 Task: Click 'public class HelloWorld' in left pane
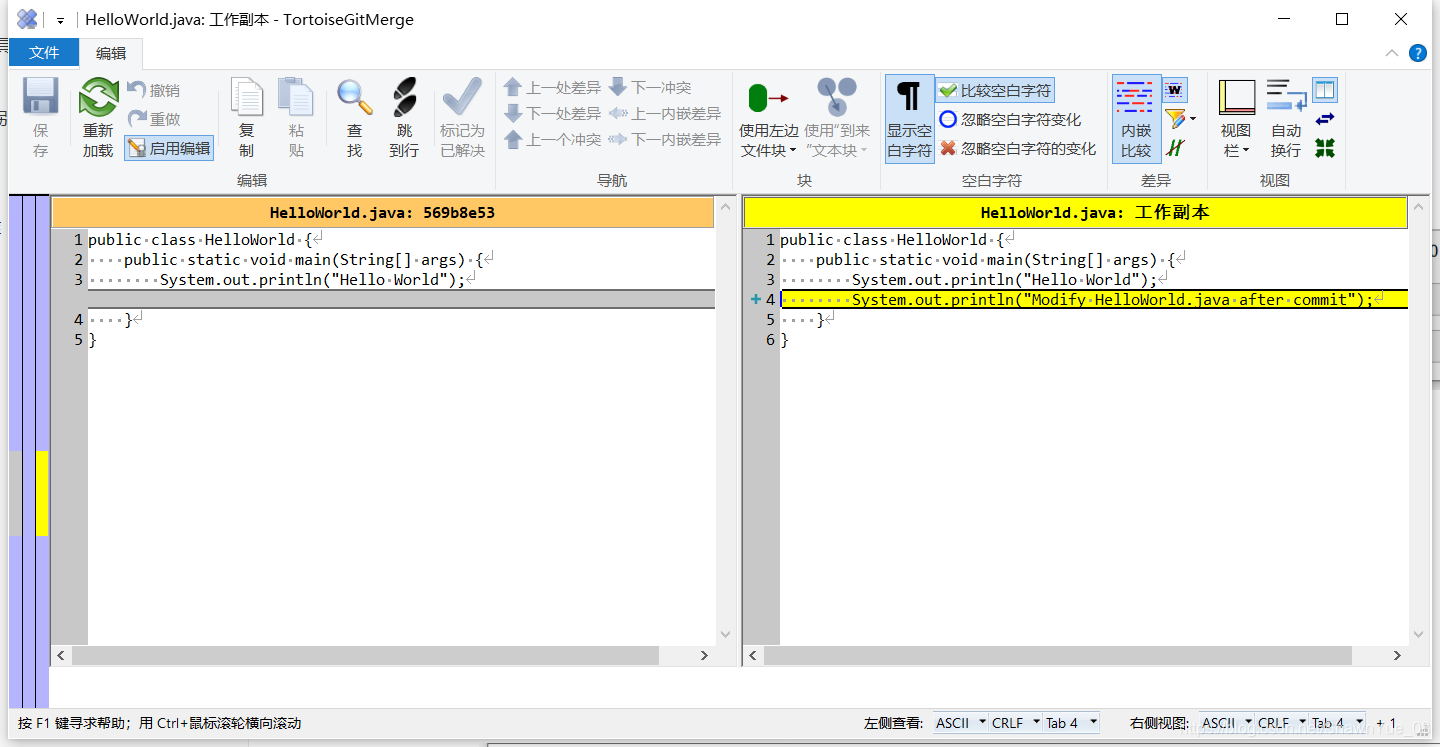point(192,239)
